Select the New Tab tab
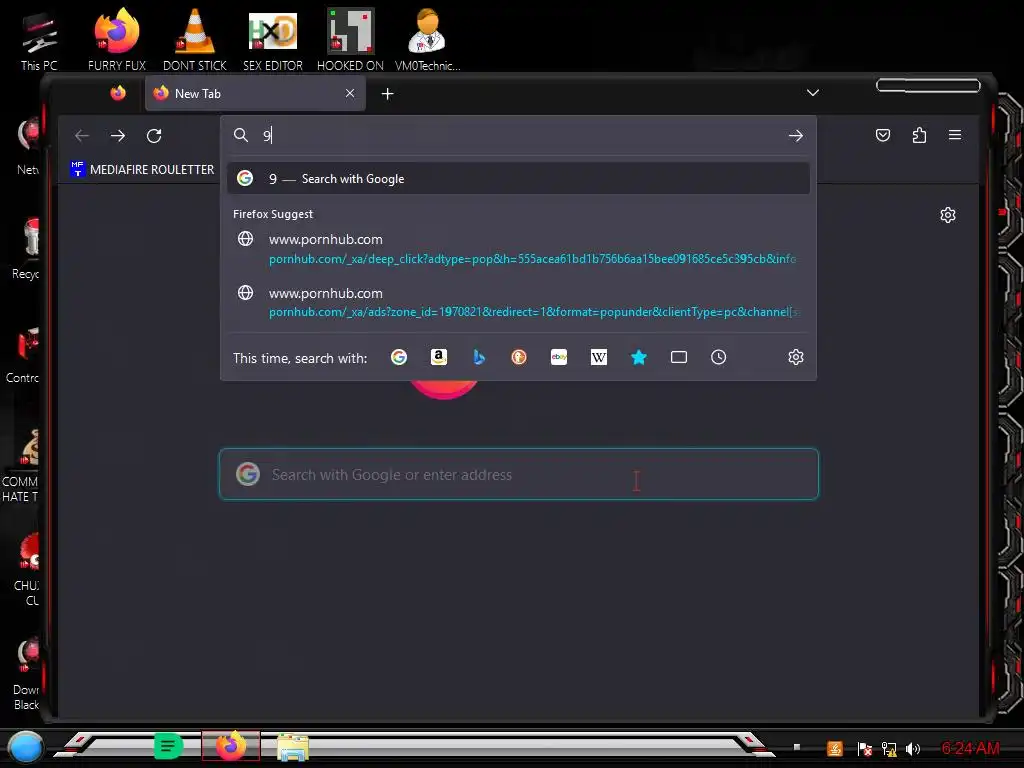Image resolution: width=1024 pixels, height=768 pixels. [255, 93]
